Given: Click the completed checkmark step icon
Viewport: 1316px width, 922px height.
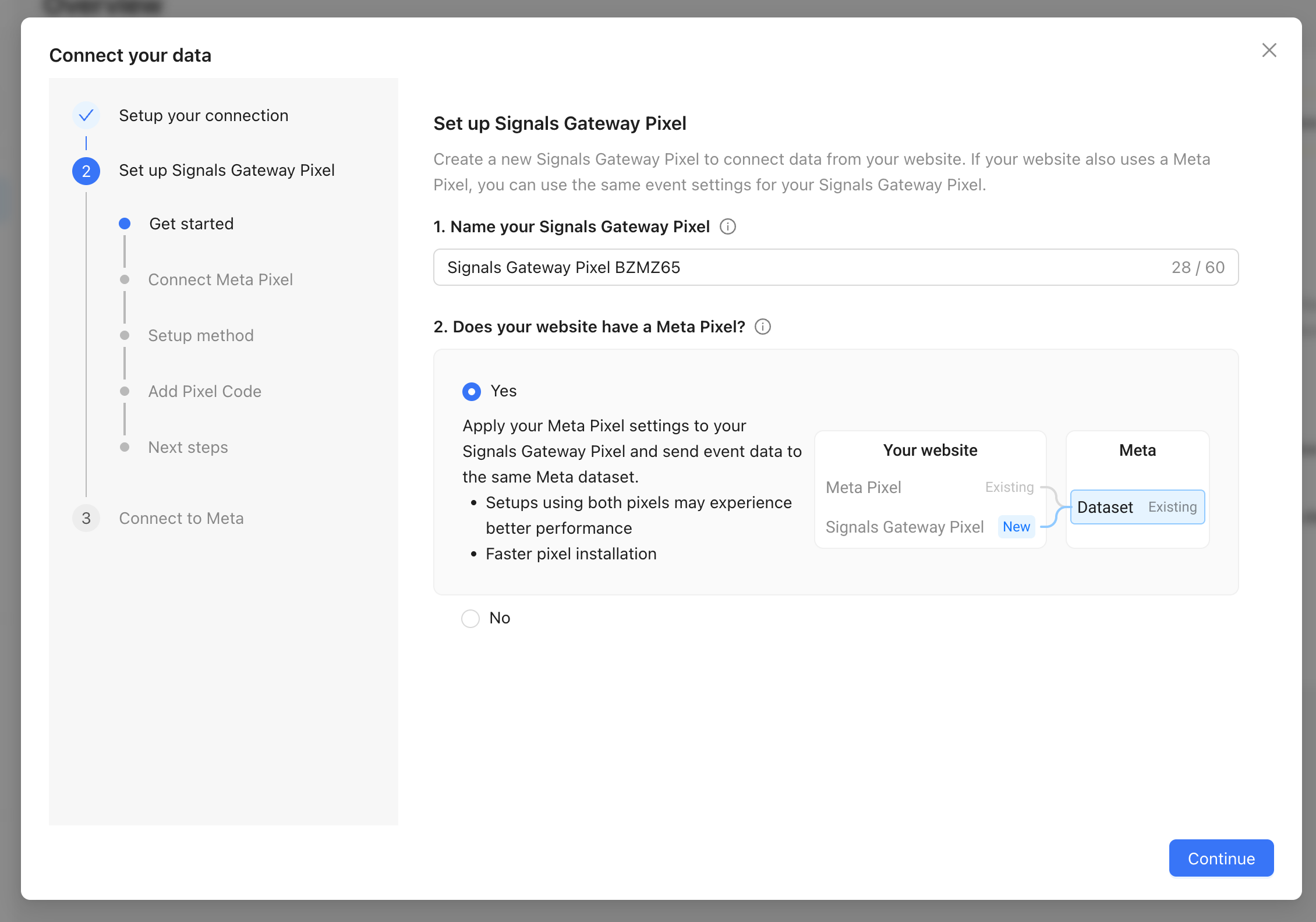Looking at the screenshot, I should click(86, 115).
